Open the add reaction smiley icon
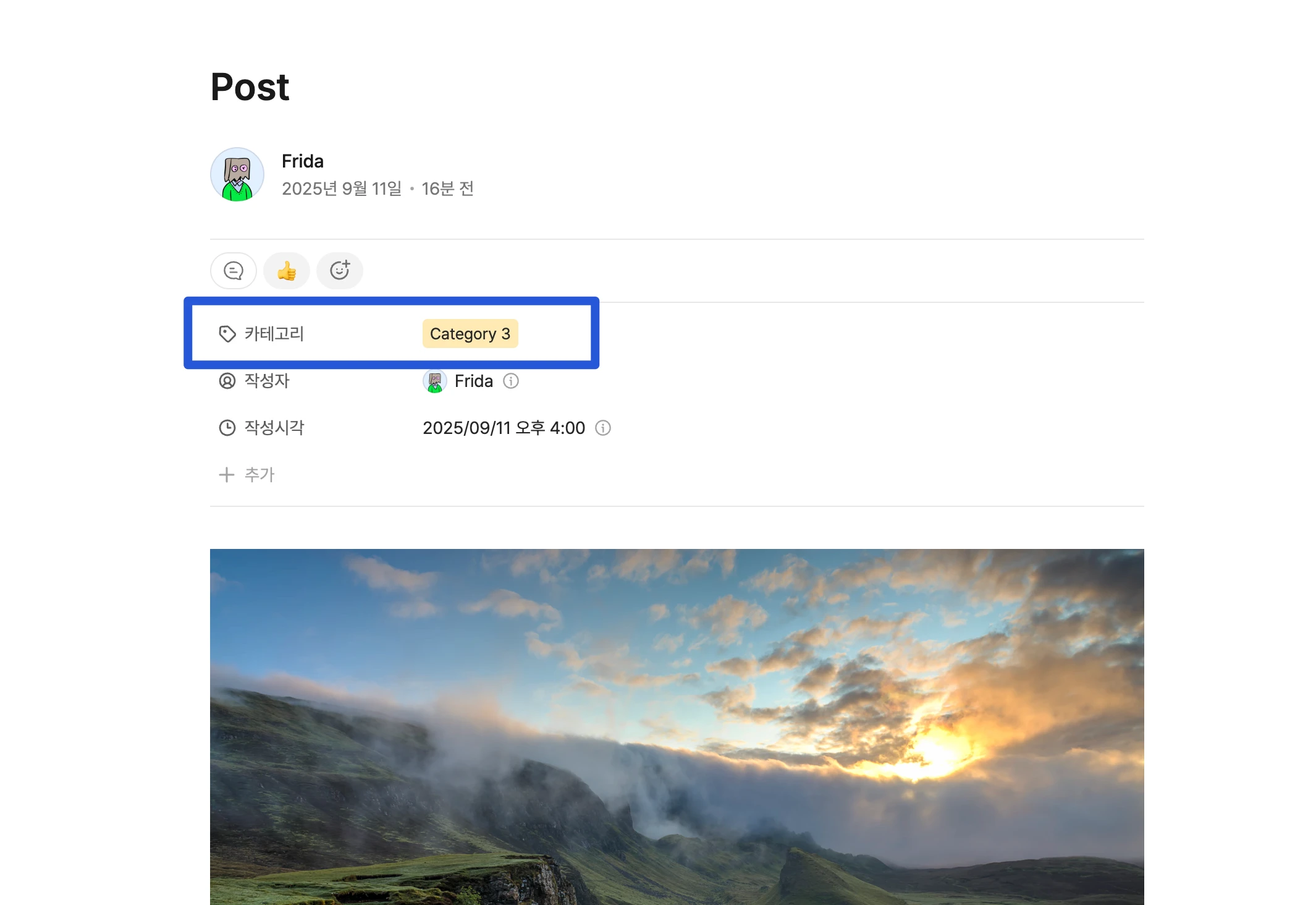The width and height of the screenshot is (1316, 905). click(340, 271)
